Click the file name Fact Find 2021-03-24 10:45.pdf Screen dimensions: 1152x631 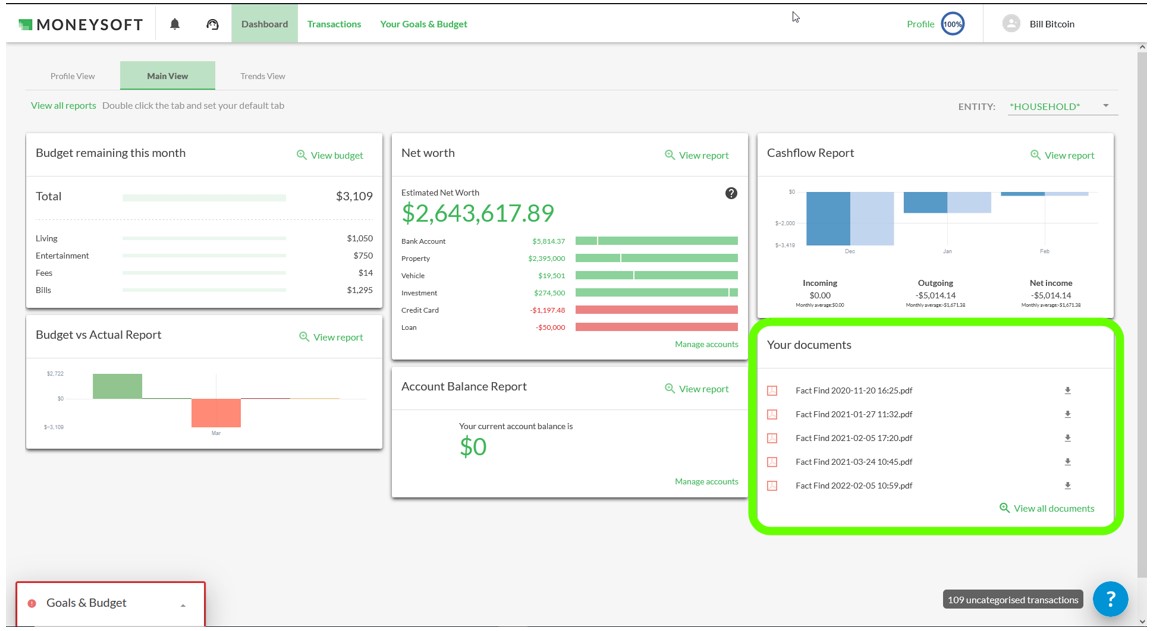(x=854, y=462)
